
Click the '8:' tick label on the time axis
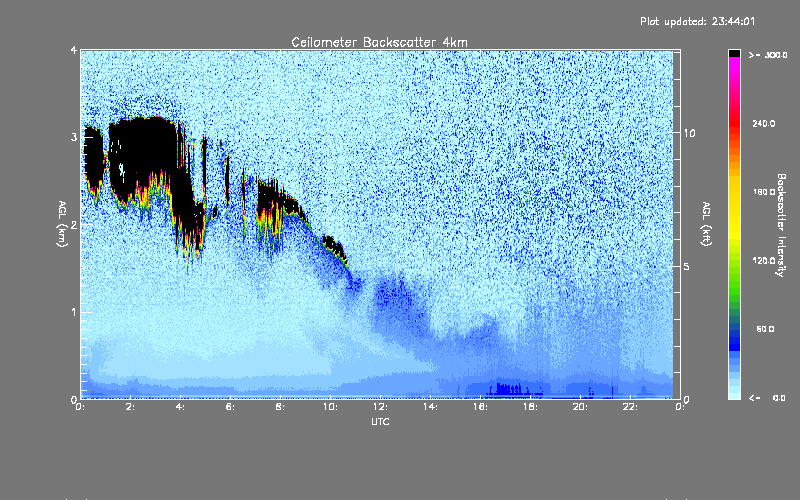coord(280,407)
